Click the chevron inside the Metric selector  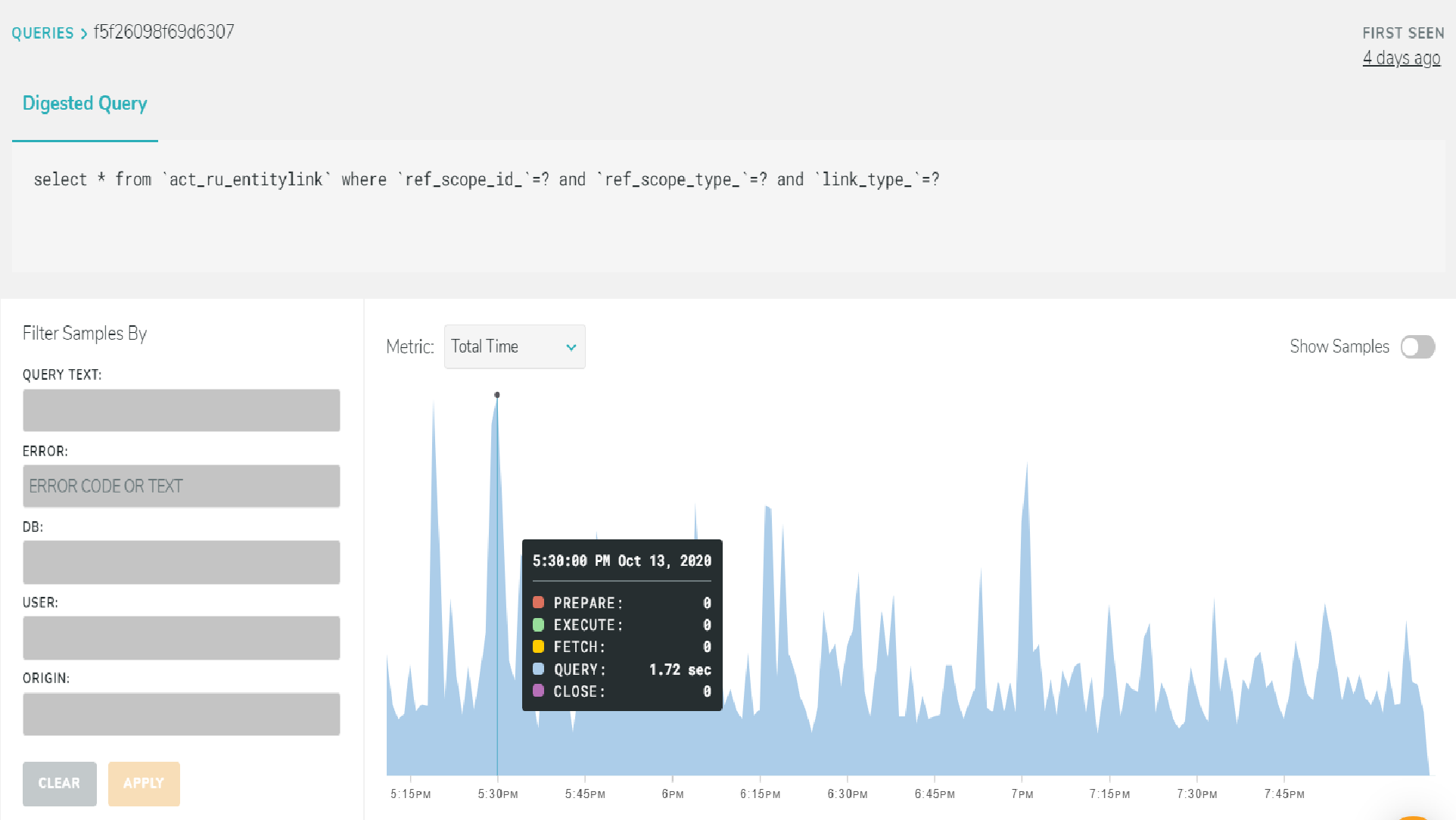(571, 346)
